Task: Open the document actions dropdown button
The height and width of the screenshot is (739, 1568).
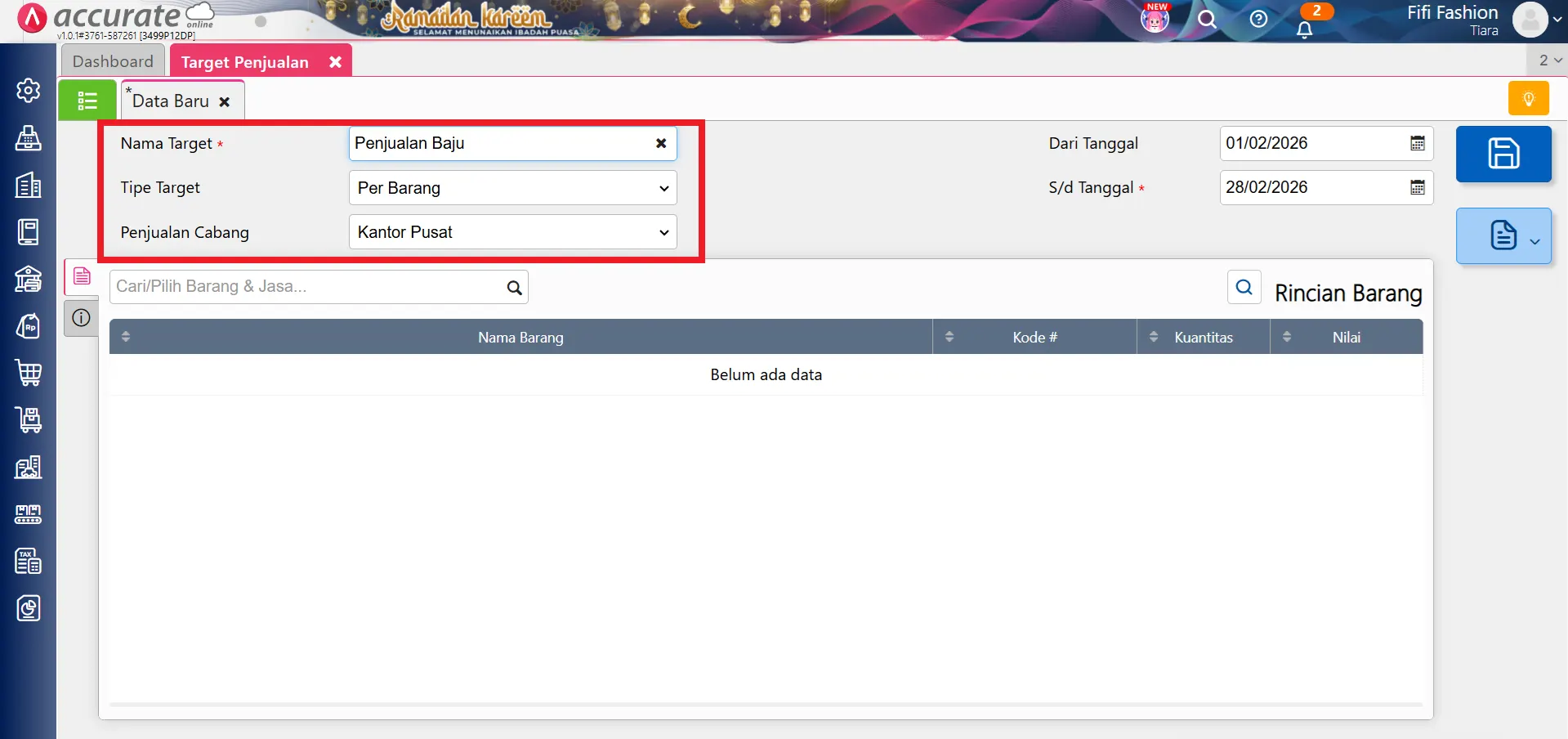Action: [1503, 236]
